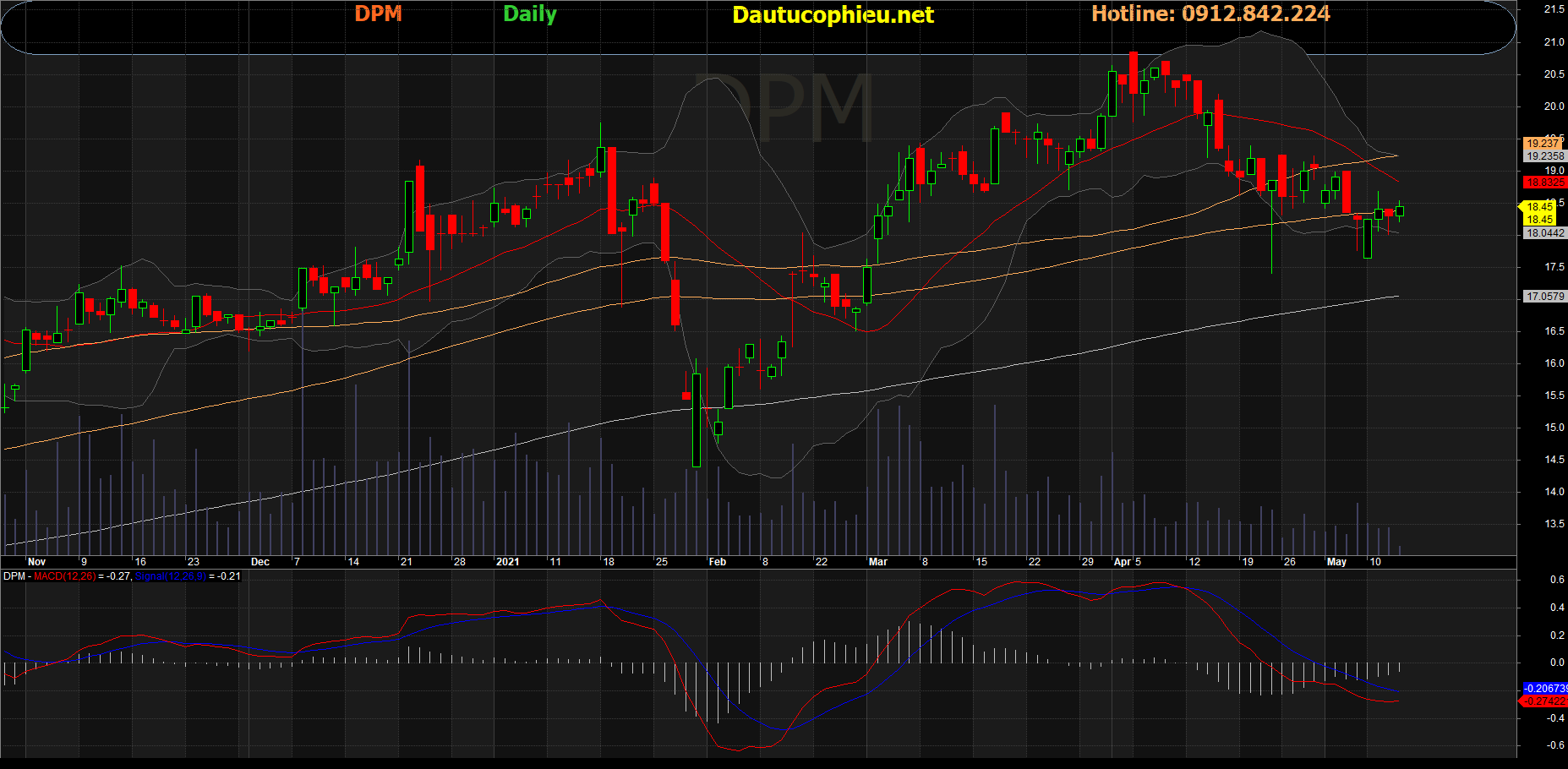Click the Daily timeframe label

point(530,14)
